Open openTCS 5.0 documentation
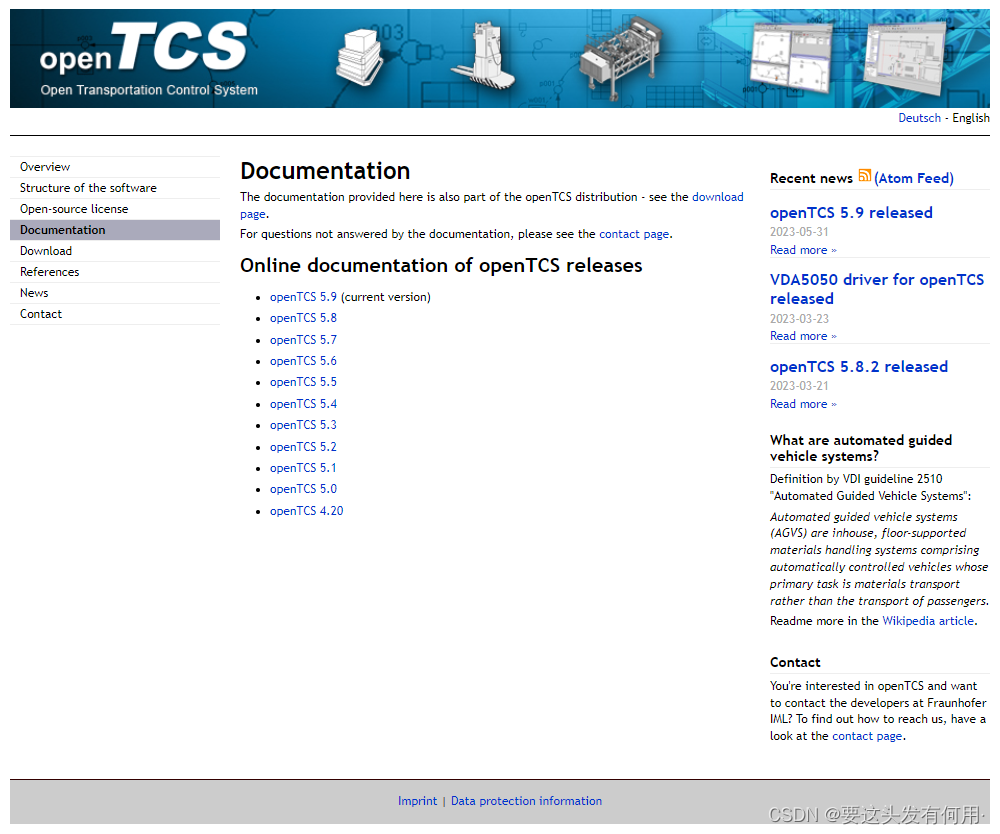1000x834 pixels. [x=303, y=489]
